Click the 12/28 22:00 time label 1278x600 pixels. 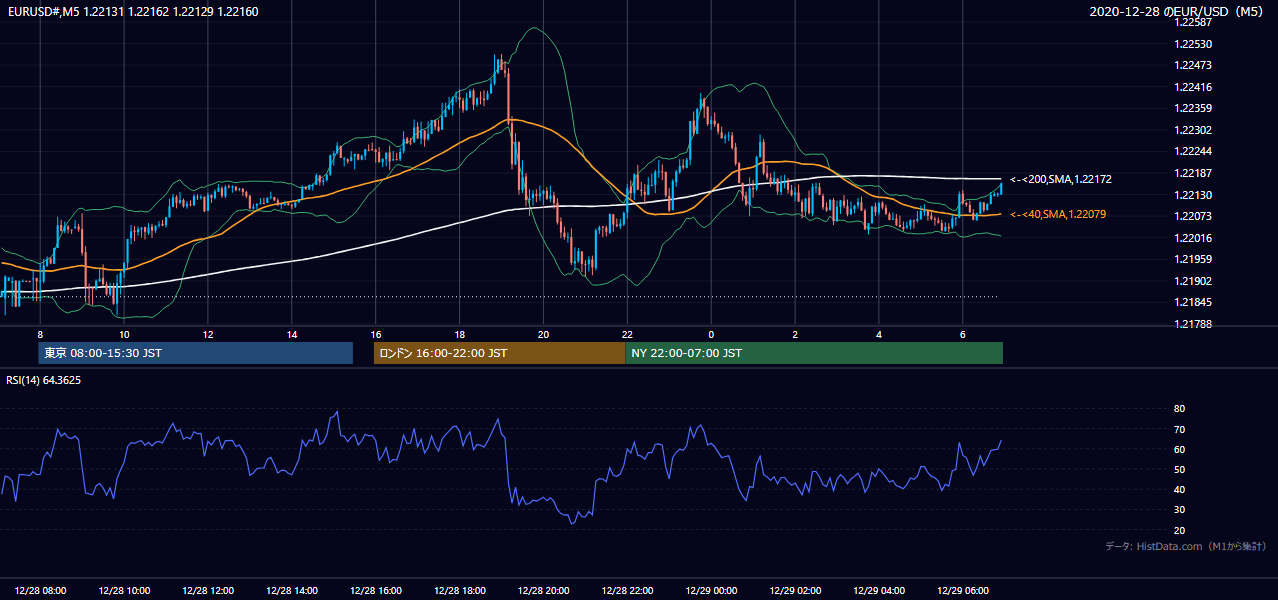[628, 591]
